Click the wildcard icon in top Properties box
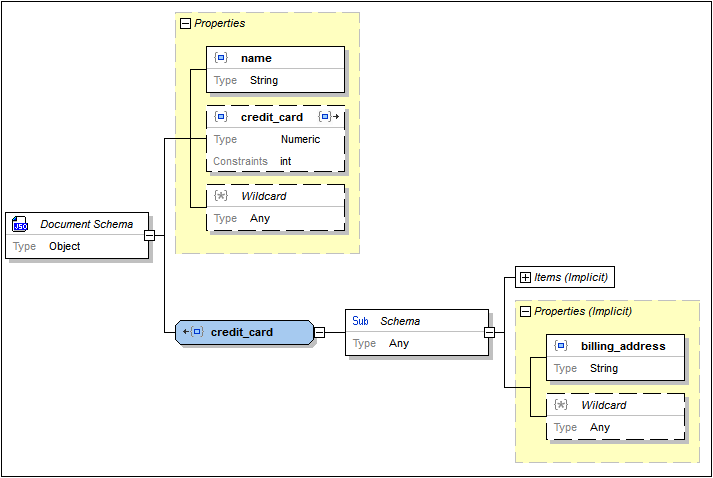The width and height of the screenshot is (713, 478). coord(221,196)
